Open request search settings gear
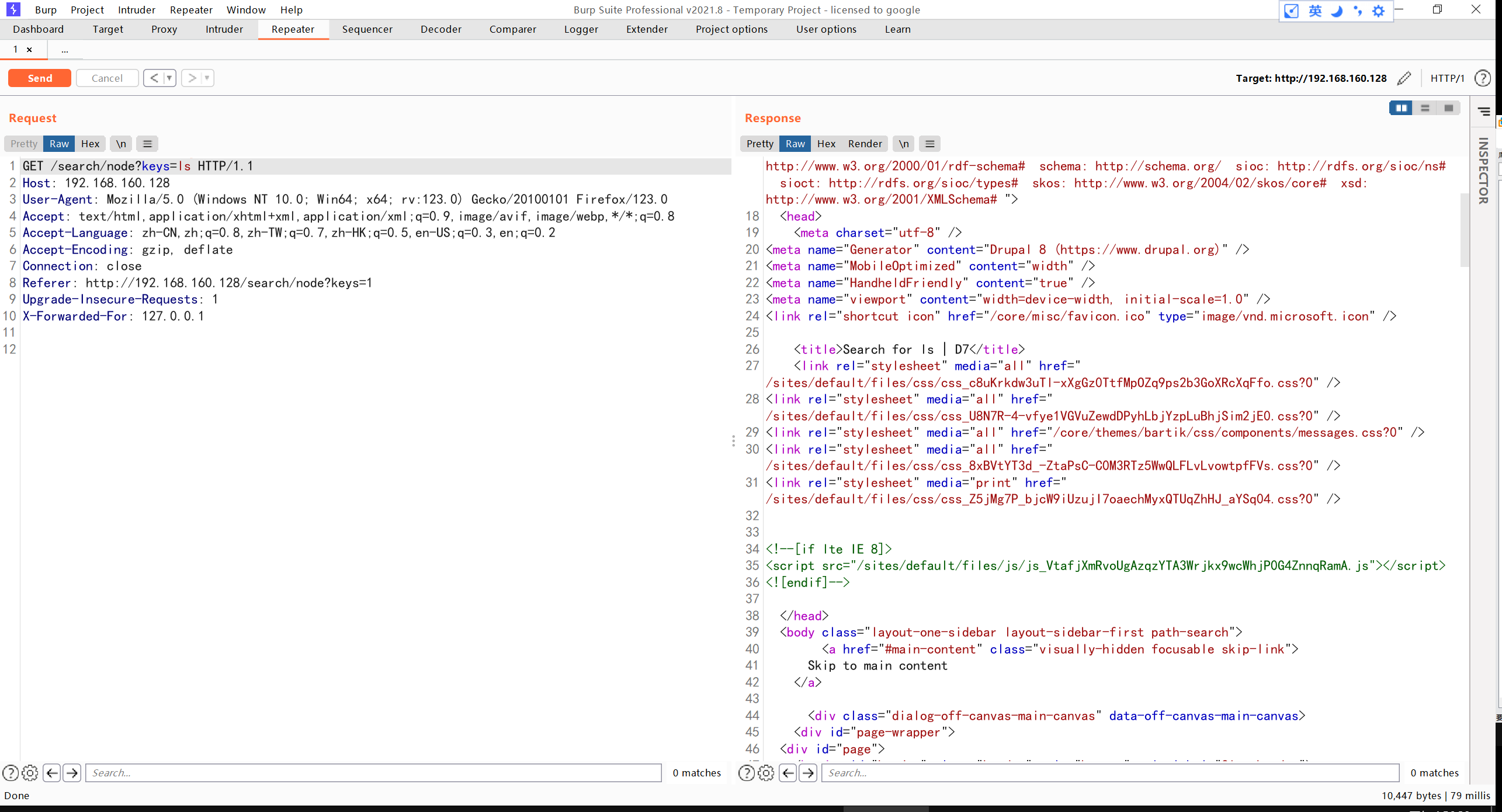Screen dimensions: 1502x812 (x=30, y=773)
